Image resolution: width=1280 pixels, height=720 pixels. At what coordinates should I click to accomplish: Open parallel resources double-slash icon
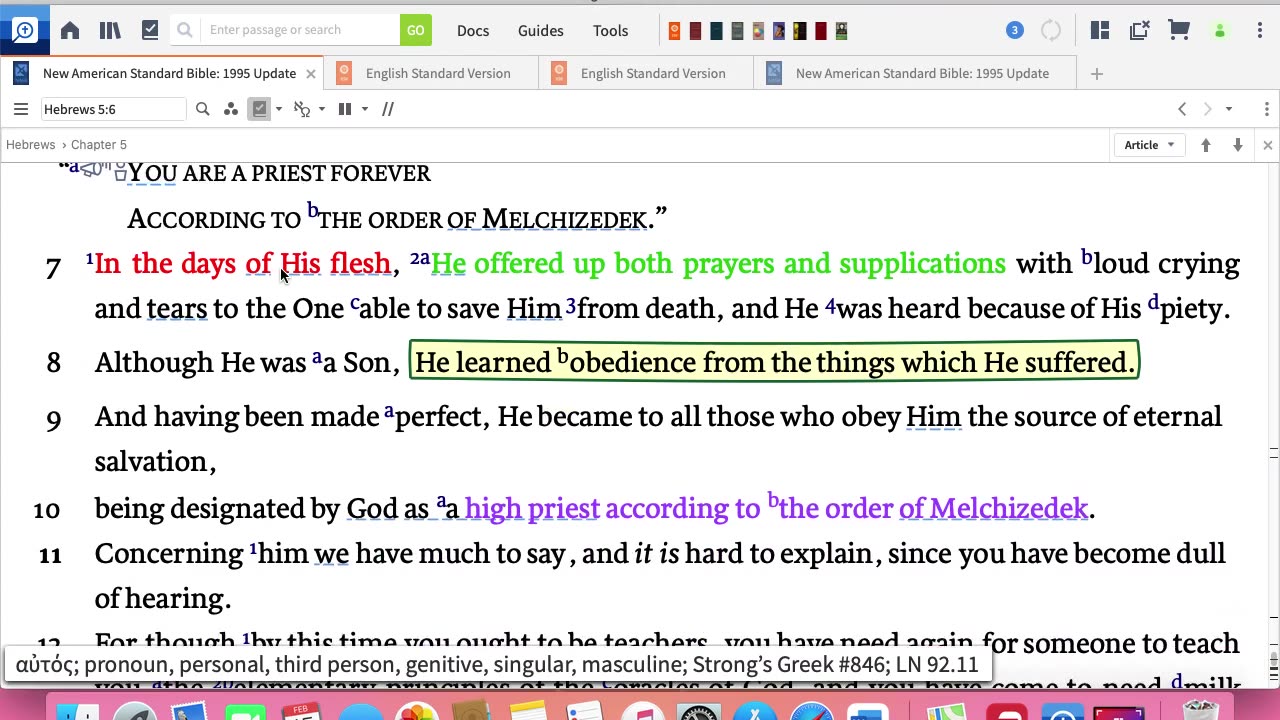point(388,109)
